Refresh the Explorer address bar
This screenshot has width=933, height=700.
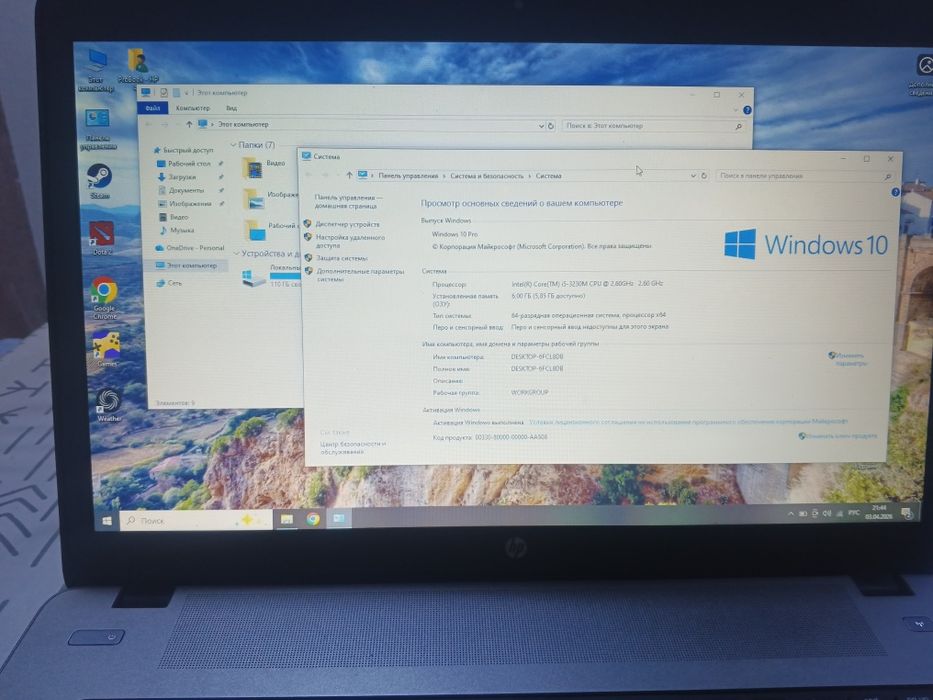pos(551,126)
